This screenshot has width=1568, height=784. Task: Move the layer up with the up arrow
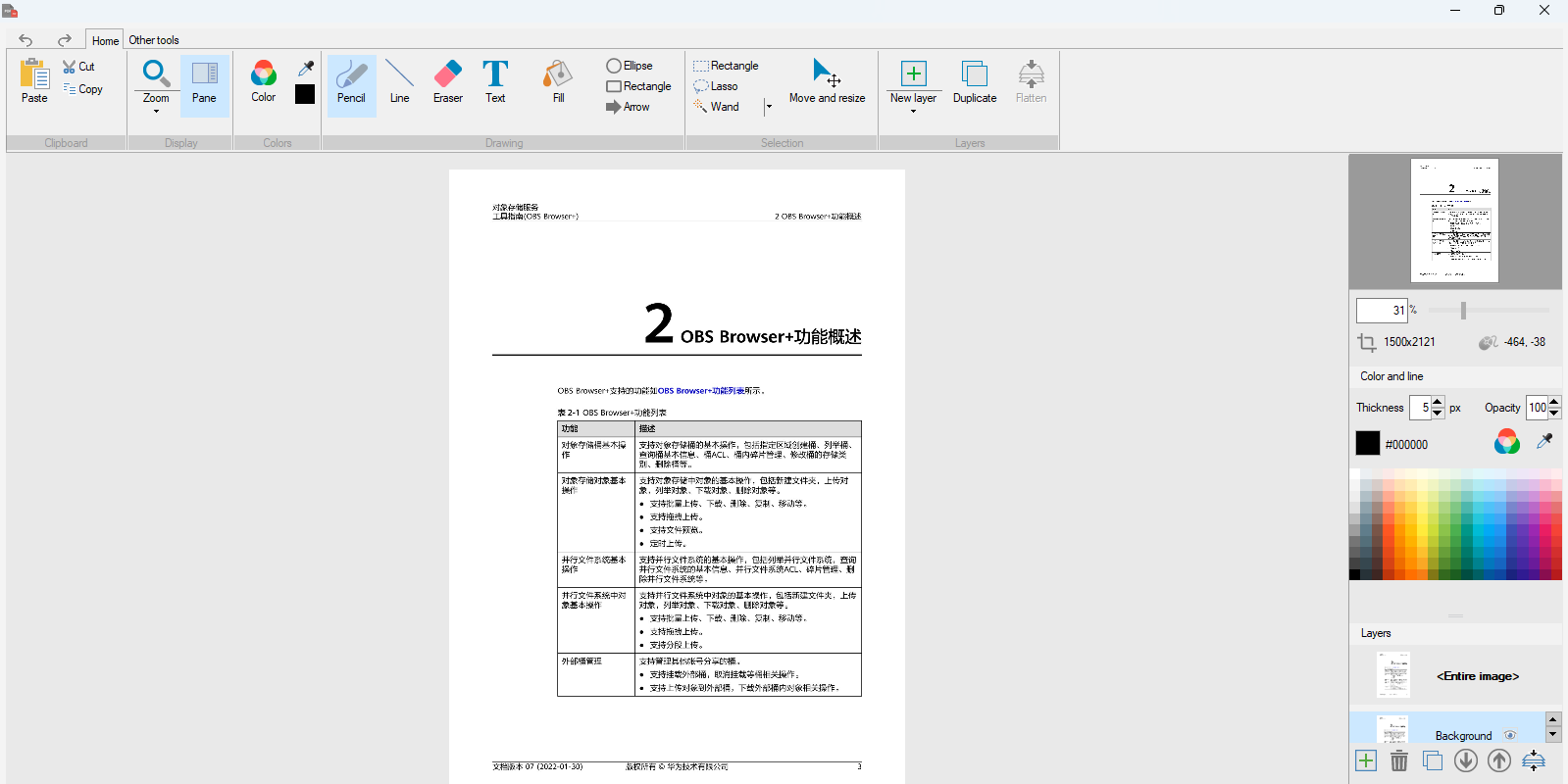[1499, 760]
